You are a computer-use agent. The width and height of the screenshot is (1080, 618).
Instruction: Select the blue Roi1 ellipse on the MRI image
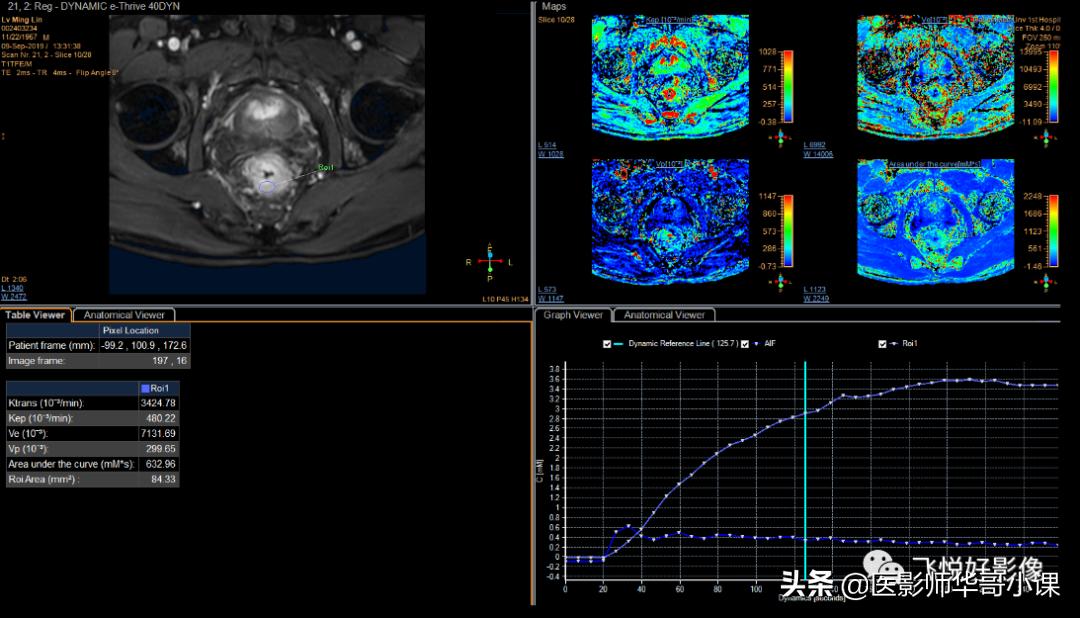[266, 186]
